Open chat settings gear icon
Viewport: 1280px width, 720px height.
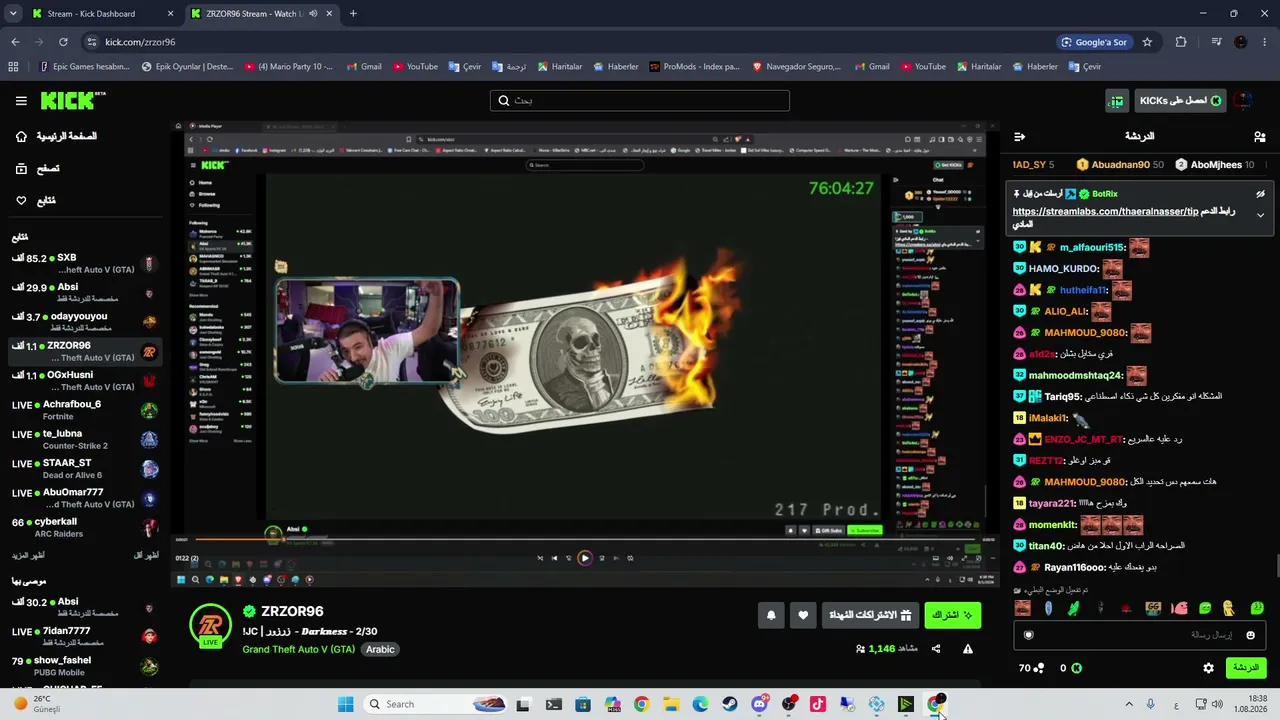pos(1208,668)
